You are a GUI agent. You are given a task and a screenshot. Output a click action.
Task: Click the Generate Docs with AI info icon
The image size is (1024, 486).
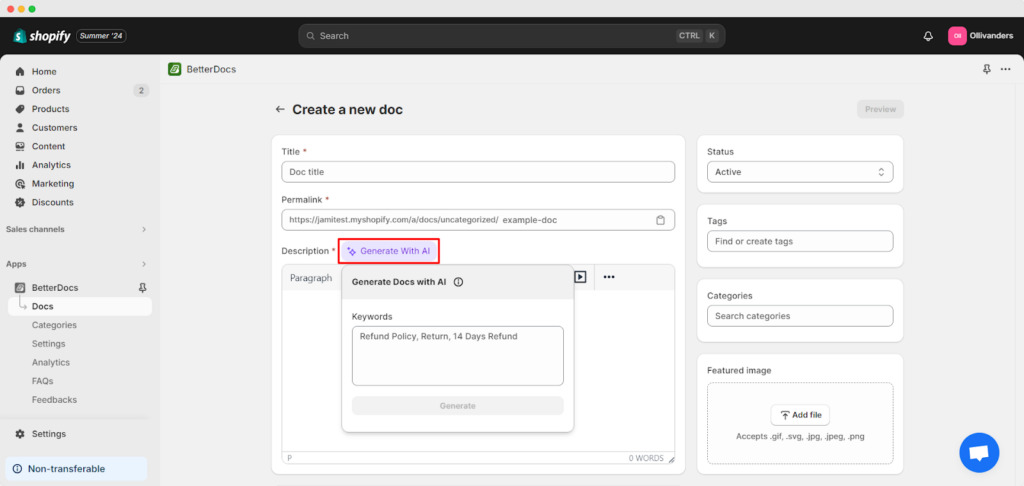pyautogui.click(x=458, y=282)
